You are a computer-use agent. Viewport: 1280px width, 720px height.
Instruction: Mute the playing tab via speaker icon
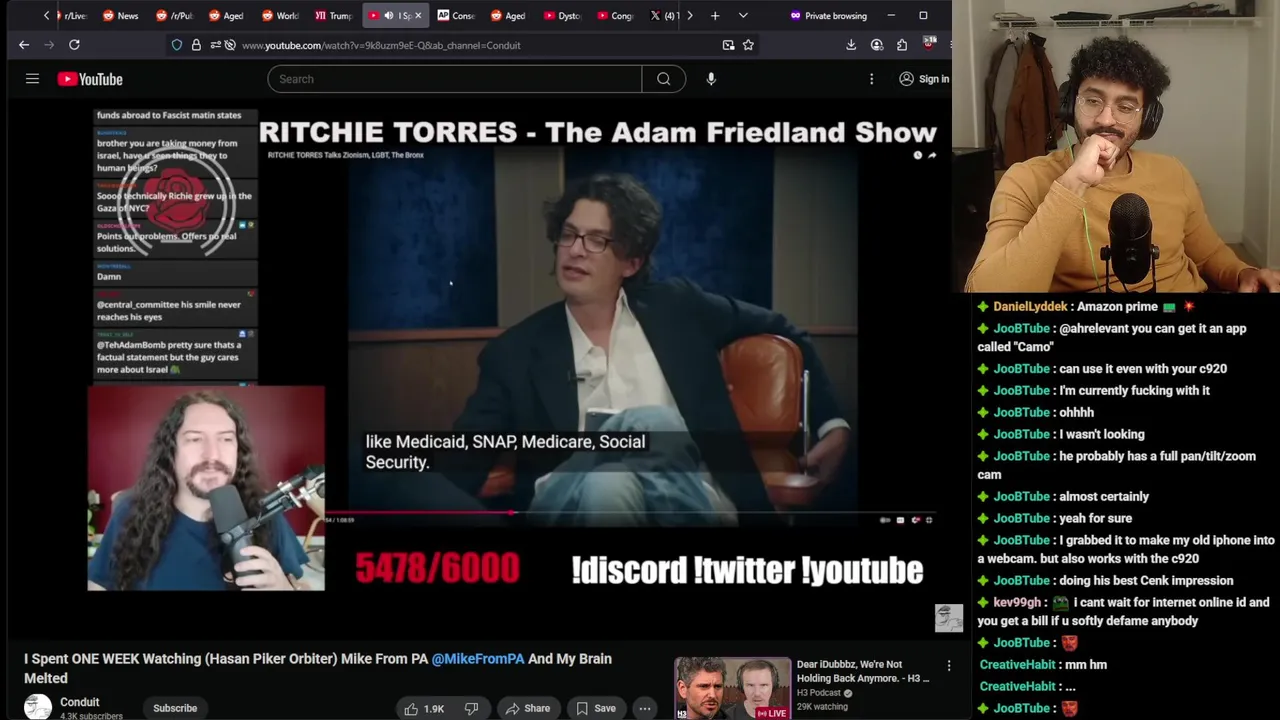389,16
